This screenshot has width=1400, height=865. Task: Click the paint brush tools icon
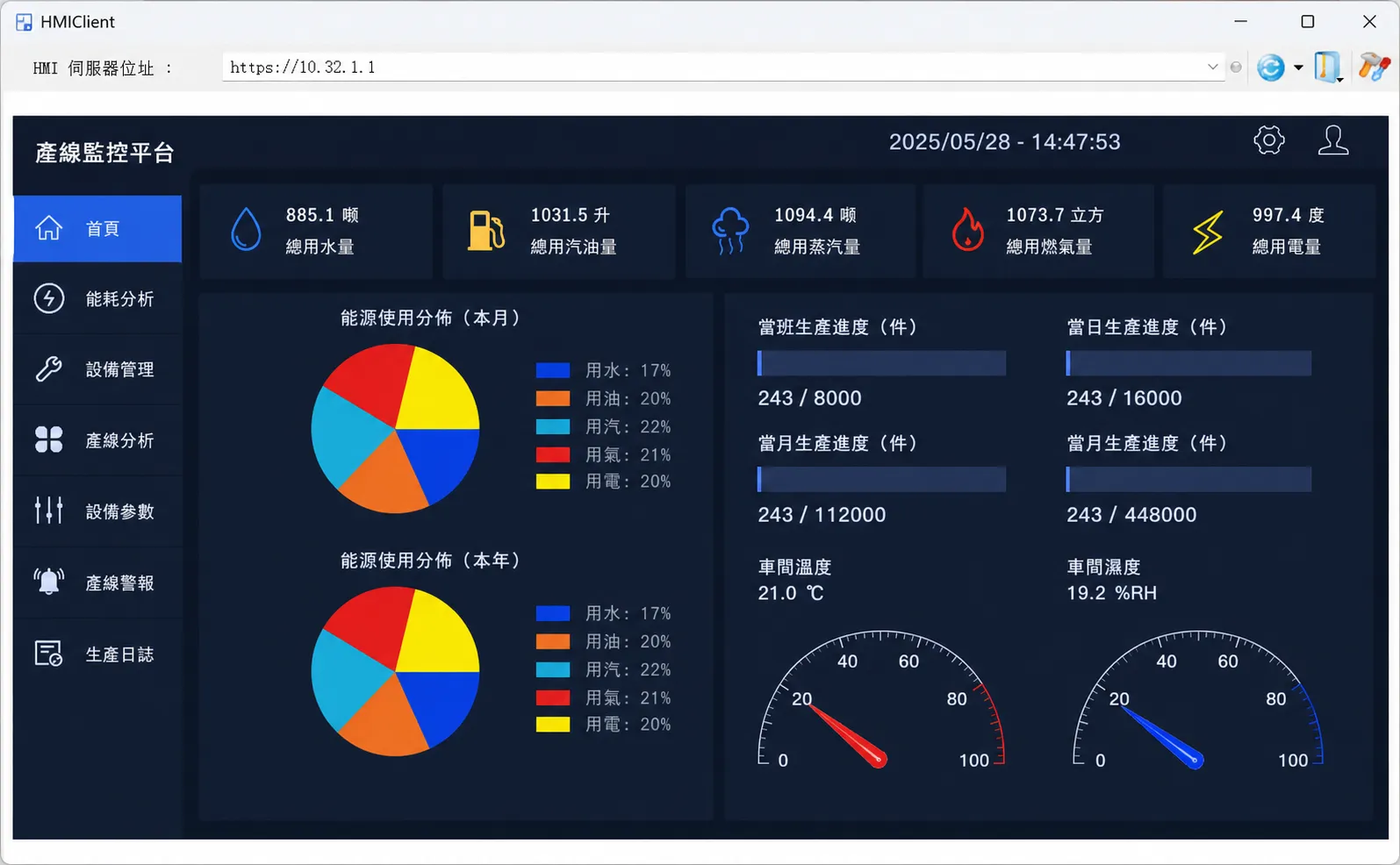[x=1374, y=67]
